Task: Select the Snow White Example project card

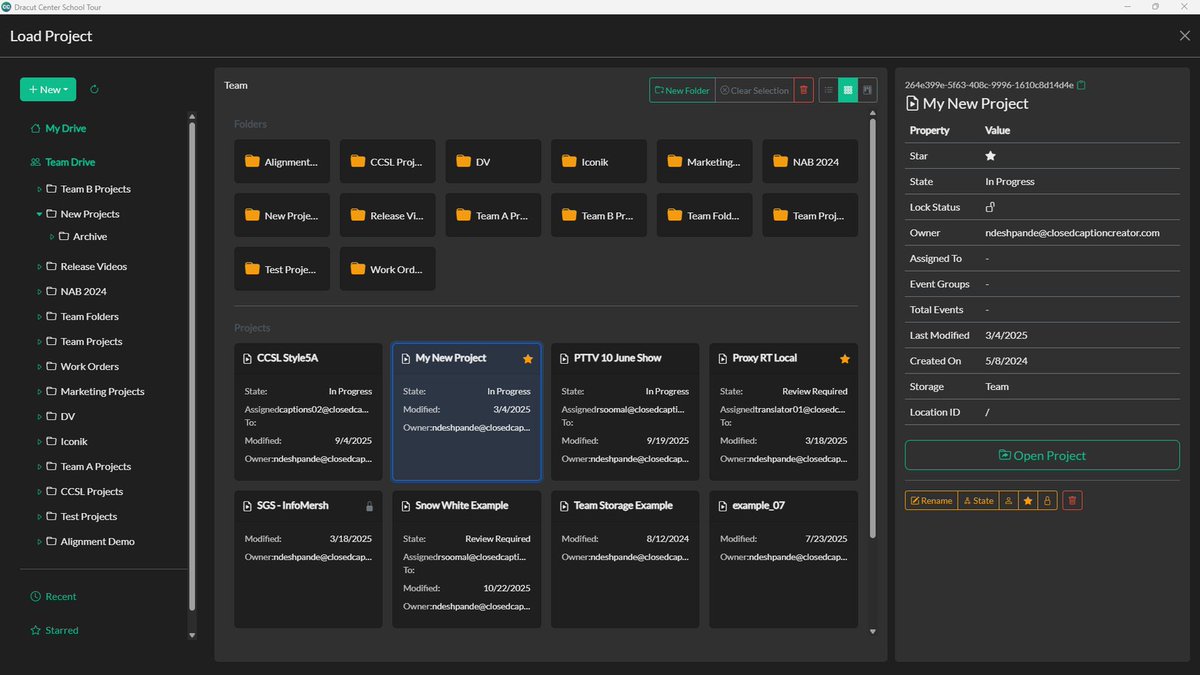Action: click(x=467, y=559)
